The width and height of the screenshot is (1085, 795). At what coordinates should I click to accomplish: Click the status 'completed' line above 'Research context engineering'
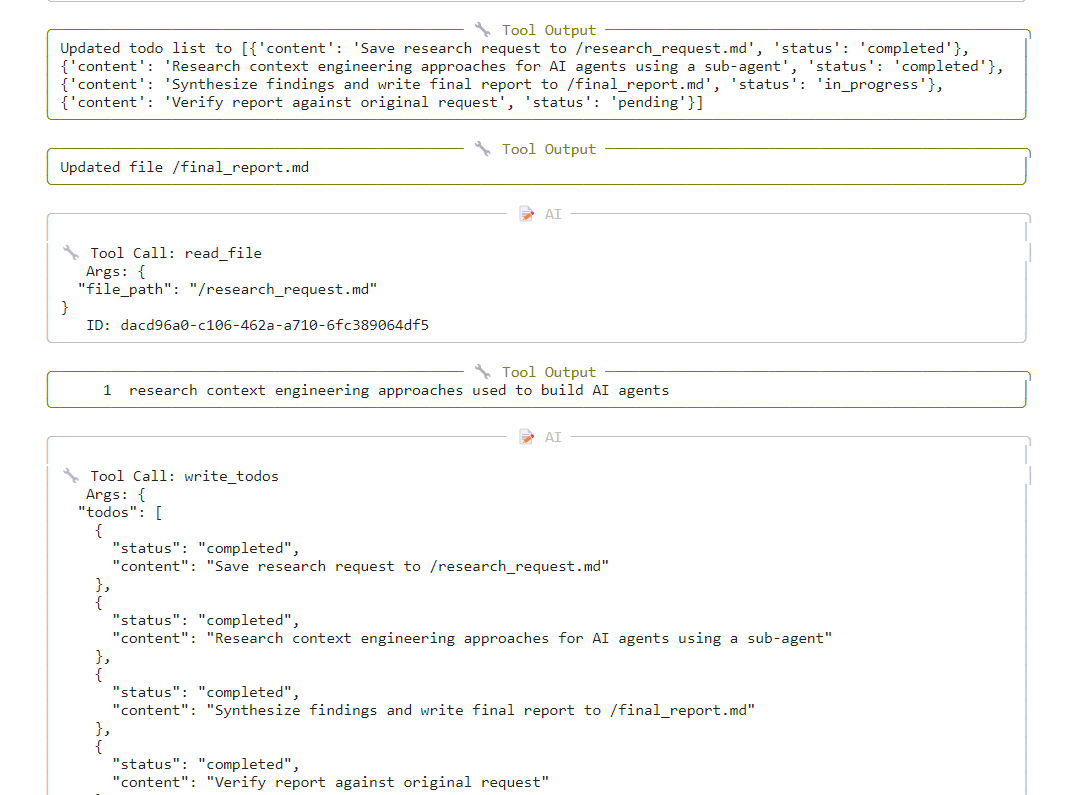(206, 620)
